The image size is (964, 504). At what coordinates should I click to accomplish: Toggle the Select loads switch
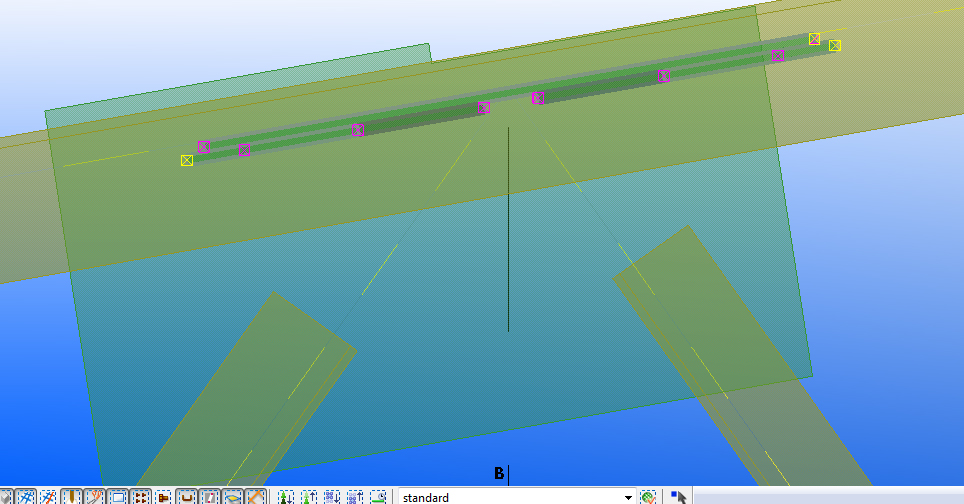click(x=210, y=497)
